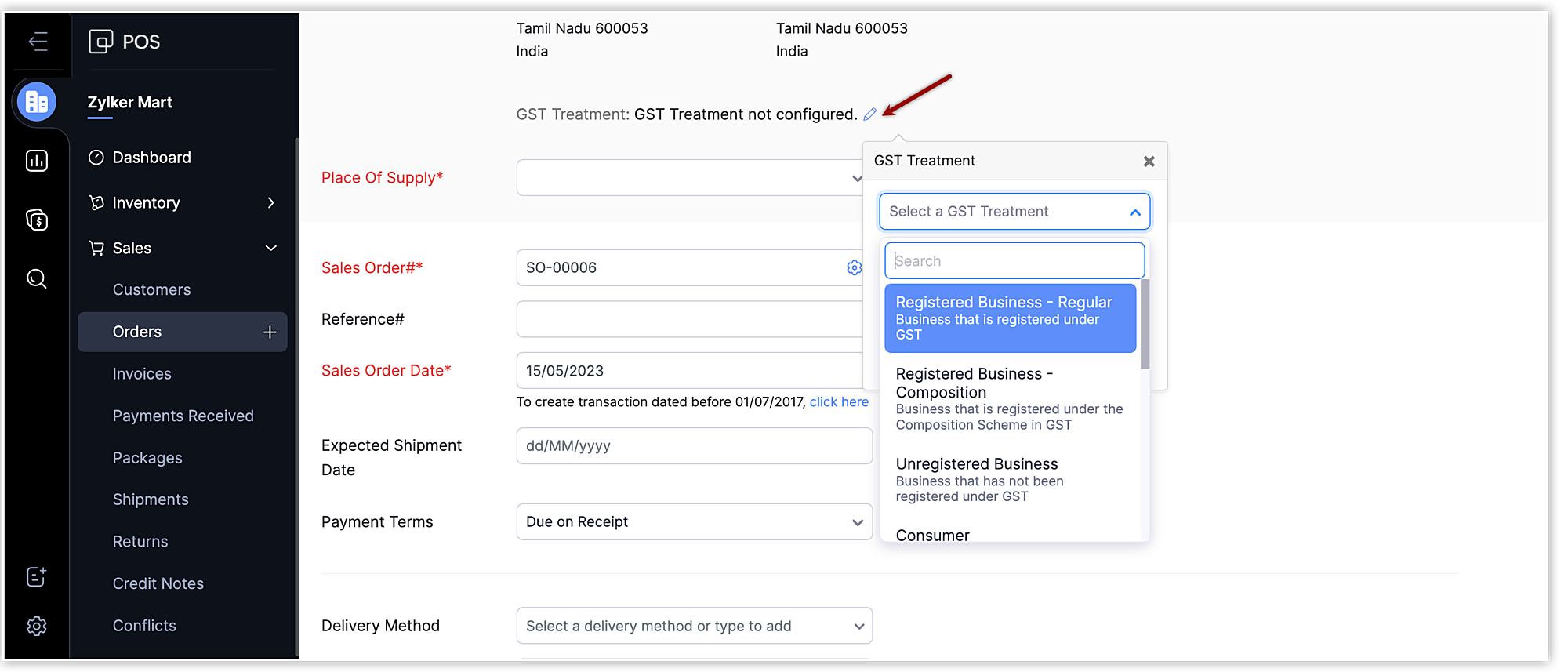
Task: Open the search magnifier icon in left rail
Action: (x=37, y=278)
